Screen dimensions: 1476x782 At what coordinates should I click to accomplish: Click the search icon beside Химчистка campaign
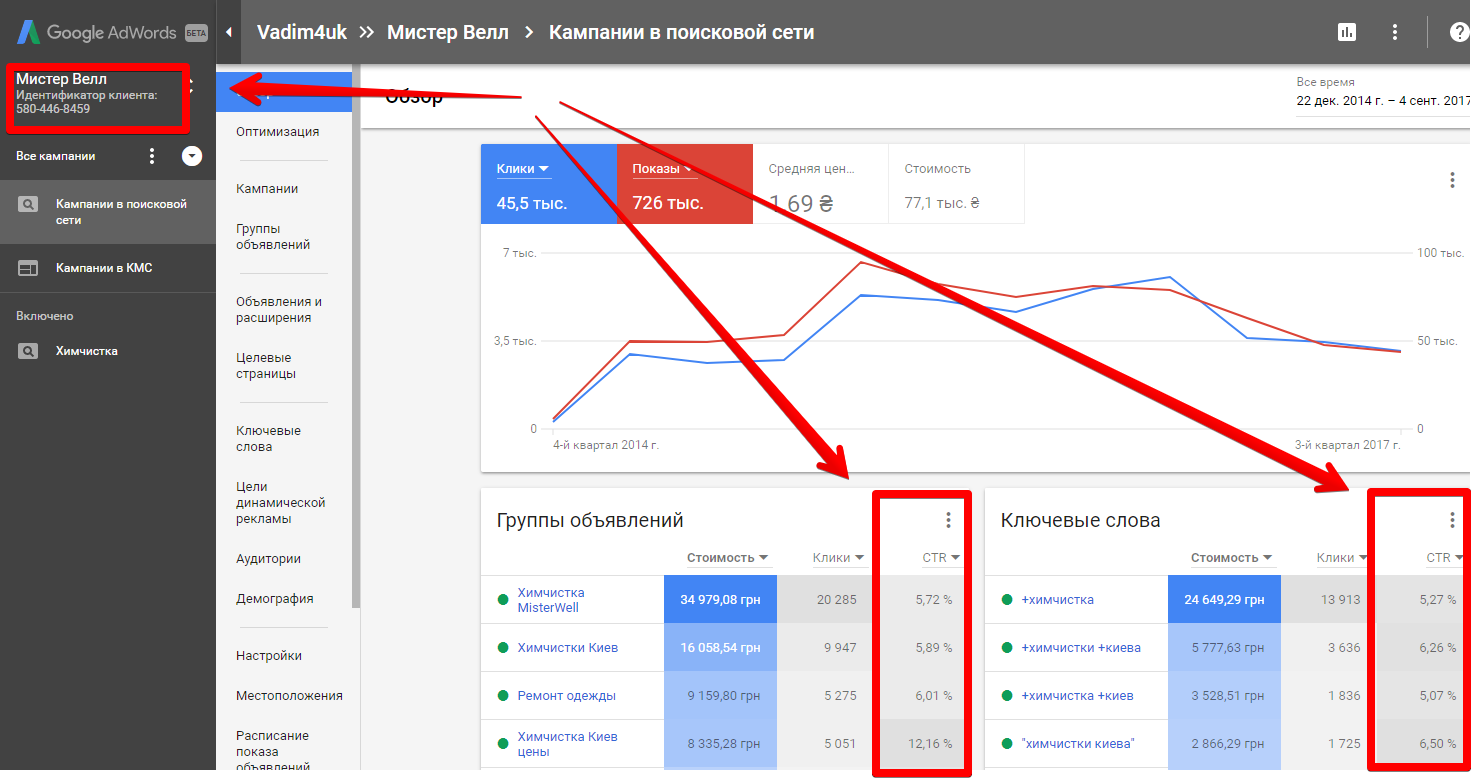click(x=28, y=351)
